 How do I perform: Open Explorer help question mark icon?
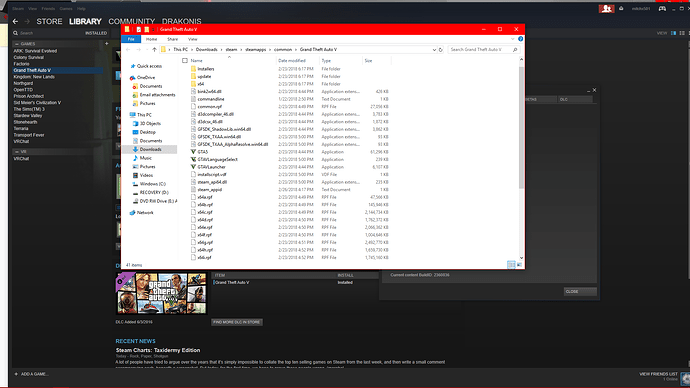520,39
